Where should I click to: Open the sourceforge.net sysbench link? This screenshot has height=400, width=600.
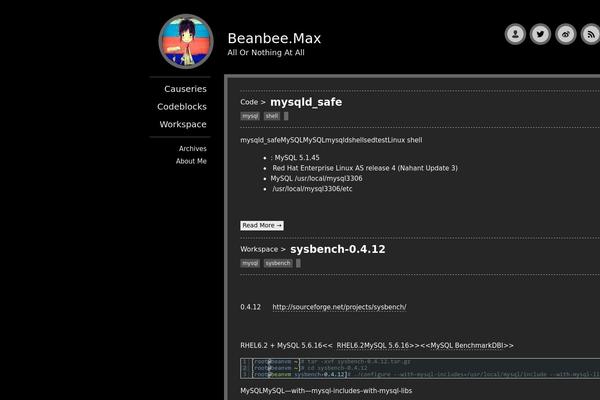coord(339,307)
